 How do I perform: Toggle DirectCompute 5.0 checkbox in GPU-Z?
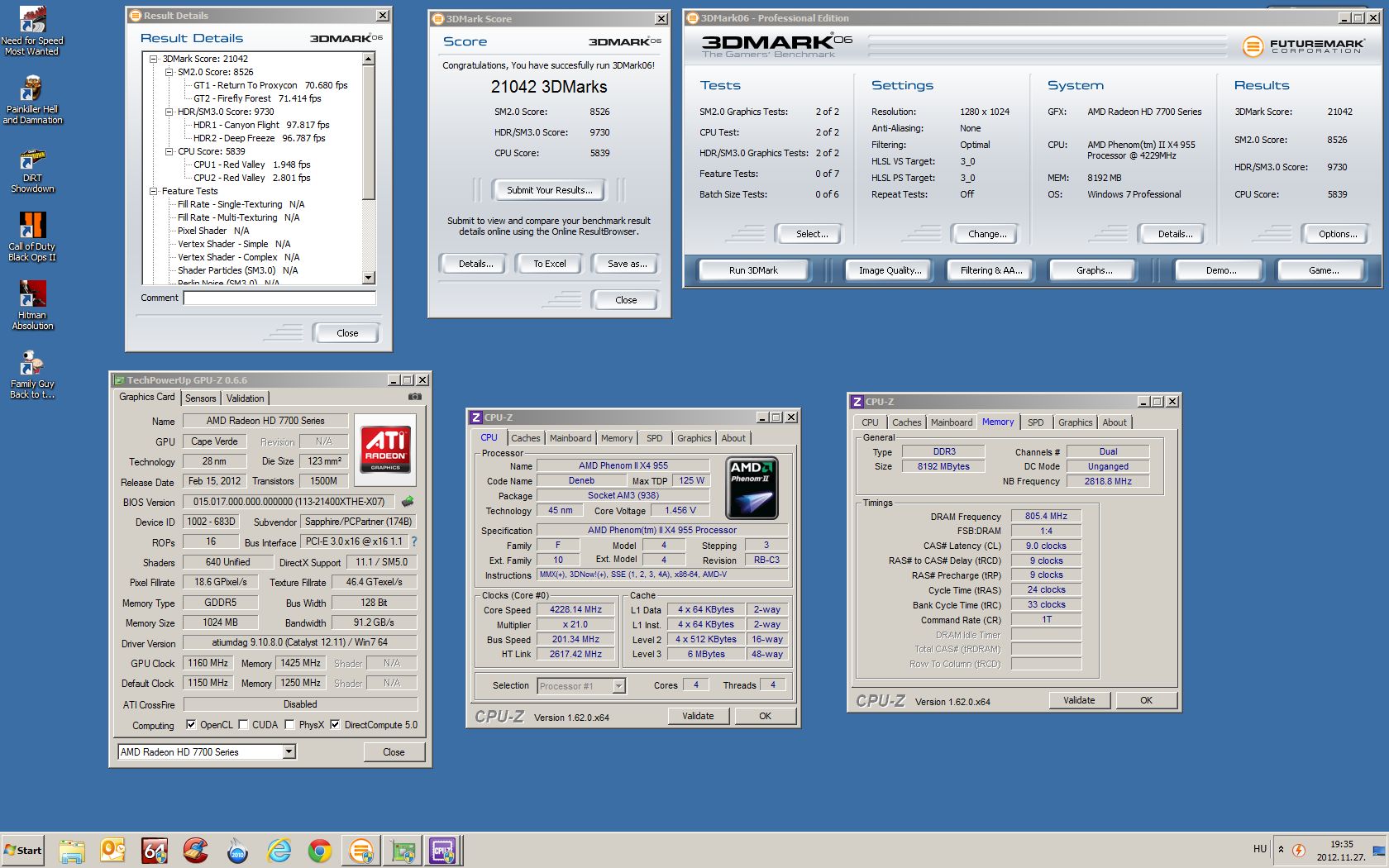[335, 724]
